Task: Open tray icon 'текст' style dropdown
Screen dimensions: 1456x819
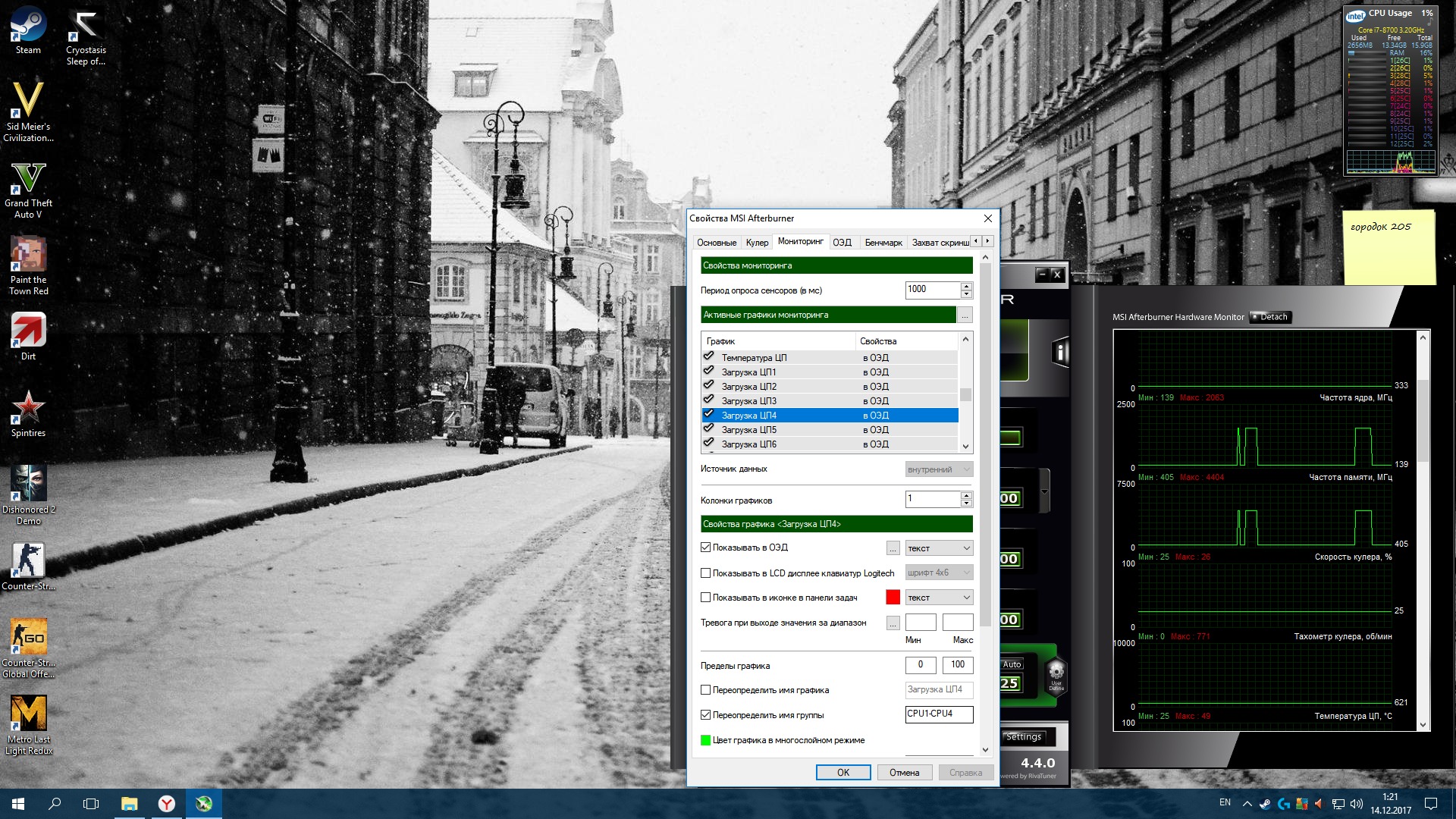Action: point(939,598)
